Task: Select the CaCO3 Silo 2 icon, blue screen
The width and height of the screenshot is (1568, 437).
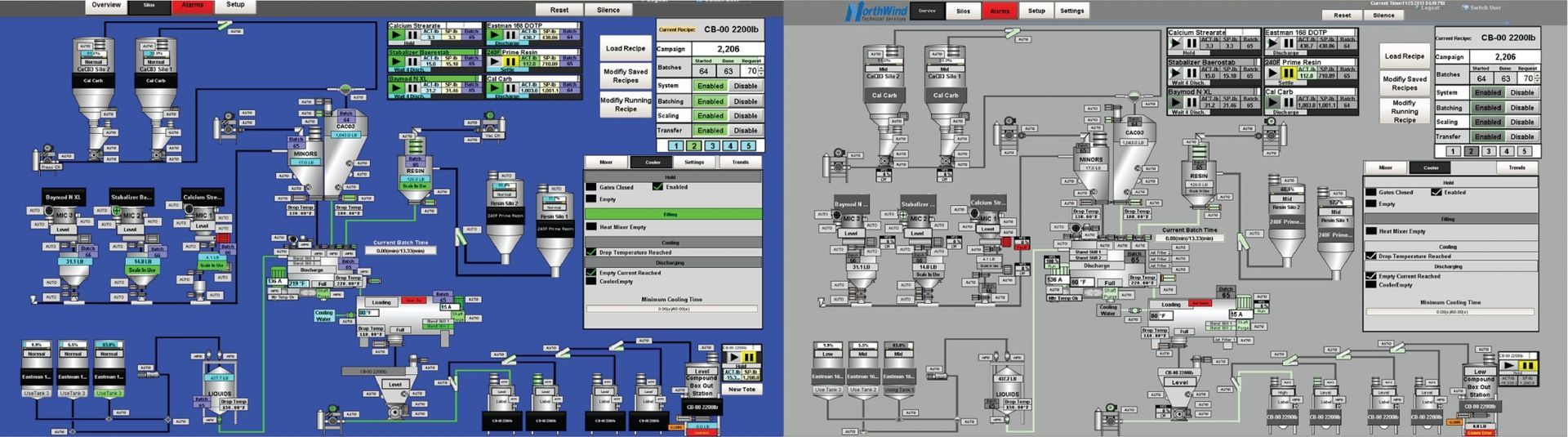Action: [93, 80]
